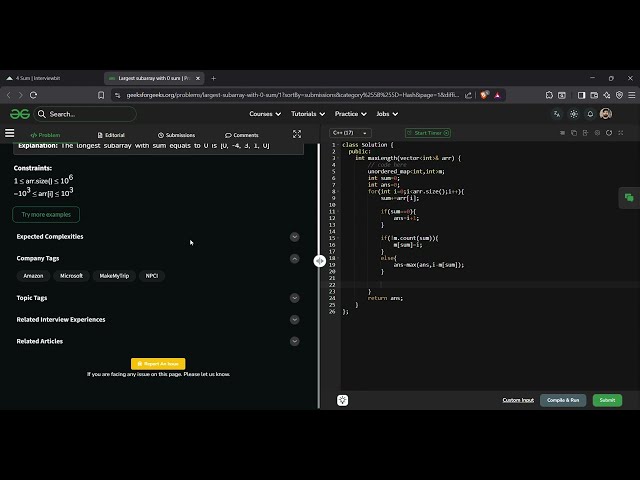Select the NPCI company tag
The height and width of the screenshot is (480, 640).
point(152,276)
